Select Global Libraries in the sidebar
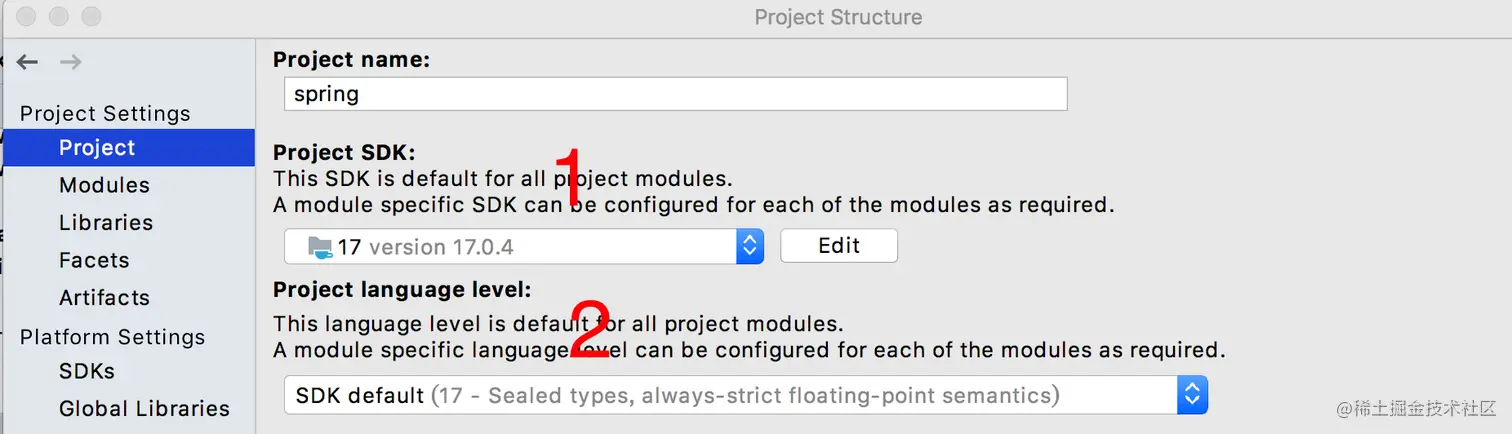1512x434 pixels. pos(144,408)
